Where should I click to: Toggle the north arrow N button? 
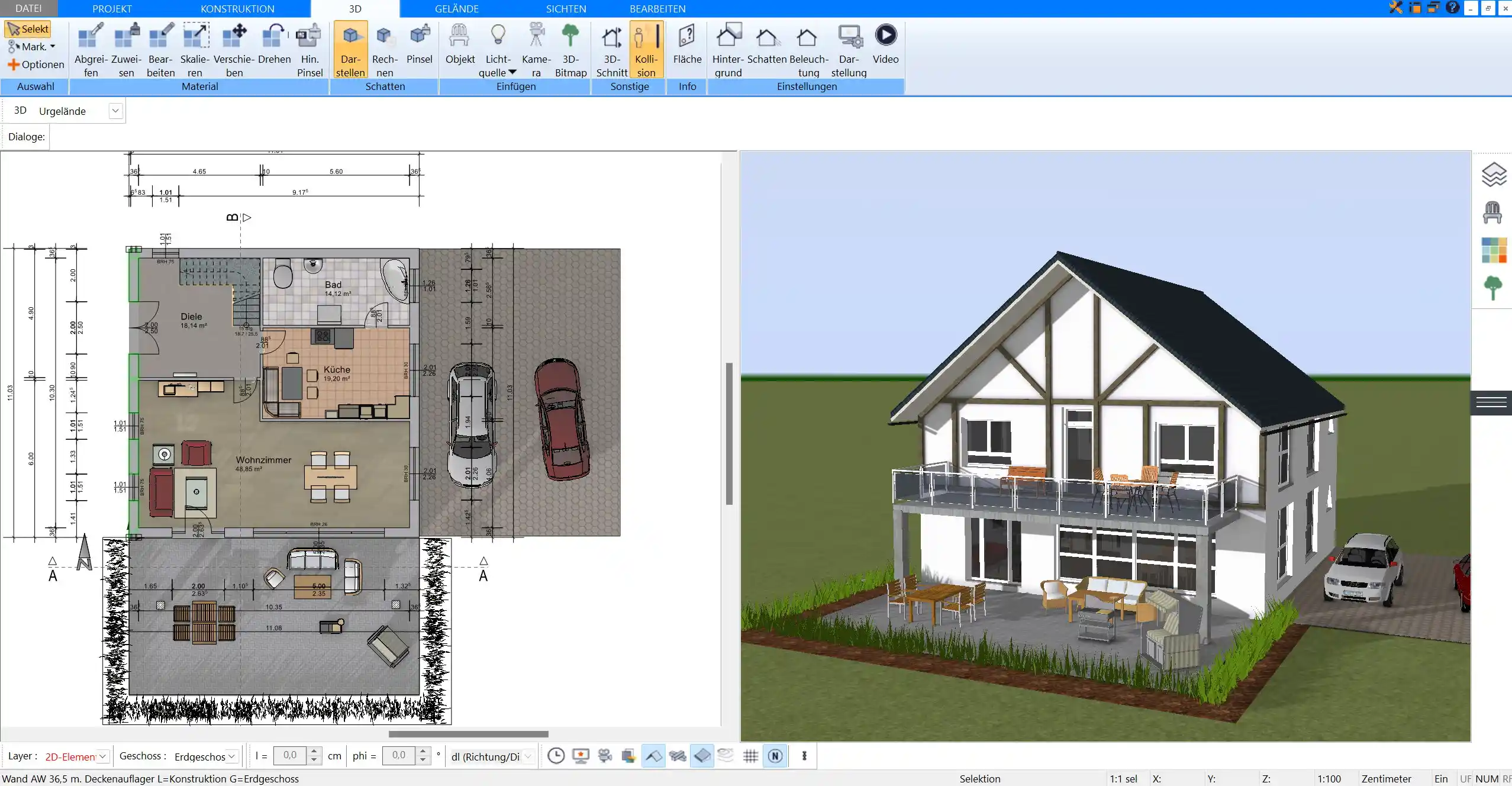(775, 756)
